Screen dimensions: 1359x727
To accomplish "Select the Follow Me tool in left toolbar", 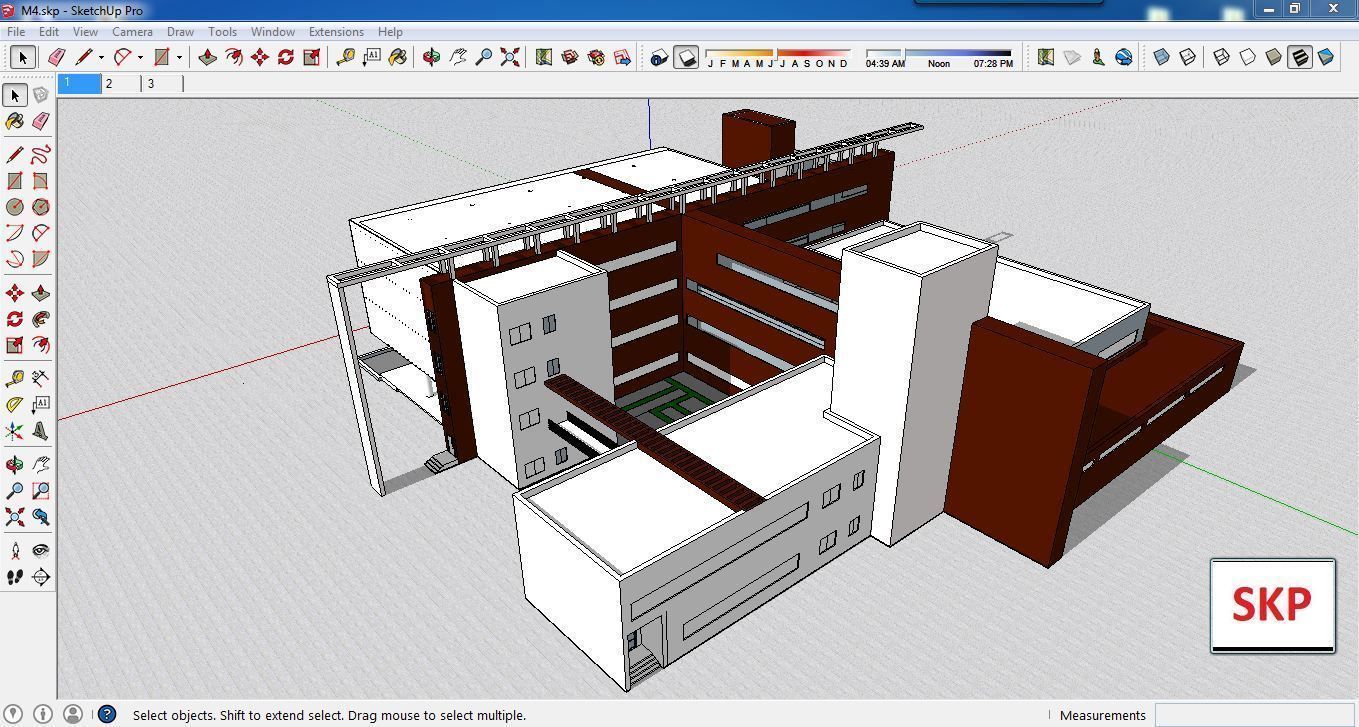I will [40, 319].
